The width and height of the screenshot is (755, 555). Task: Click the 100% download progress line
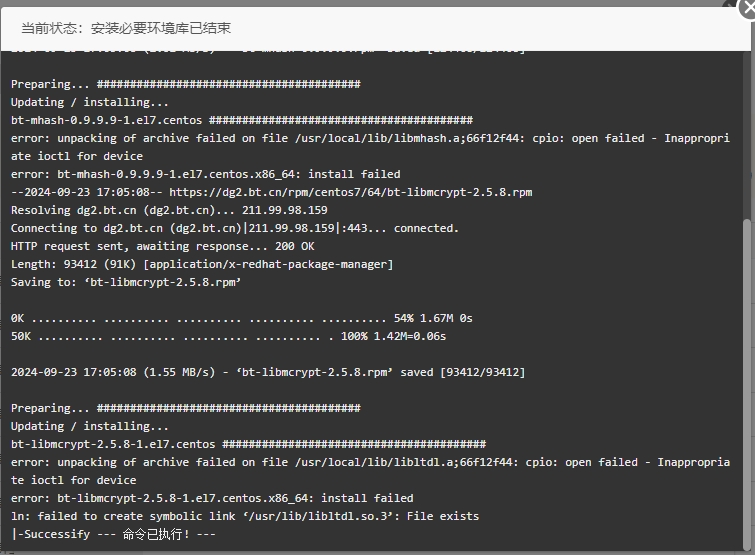point(229,336)
